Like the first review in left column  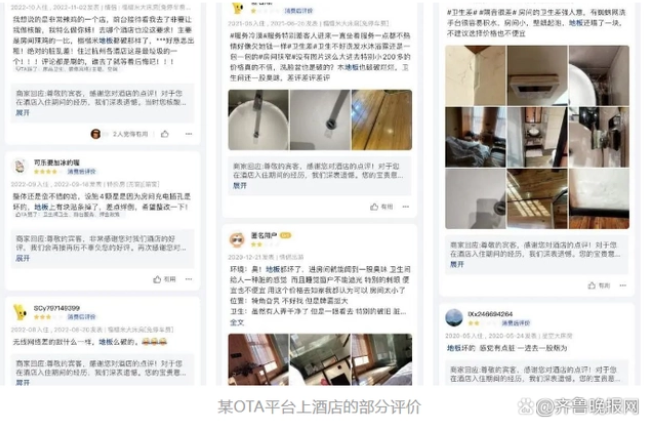[x=165, y=134]
